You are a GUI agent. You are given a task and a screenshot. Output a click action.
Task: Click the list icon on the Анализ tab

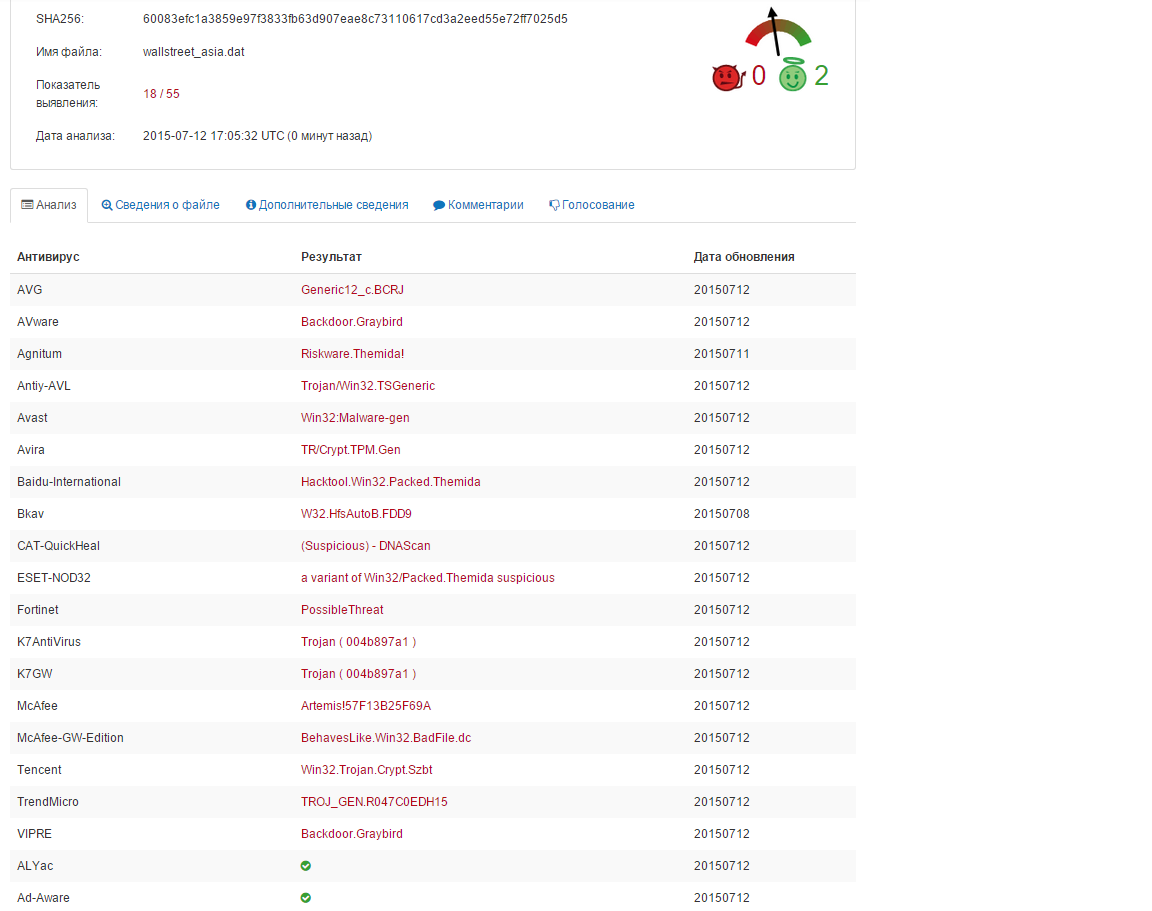(27, 205)
